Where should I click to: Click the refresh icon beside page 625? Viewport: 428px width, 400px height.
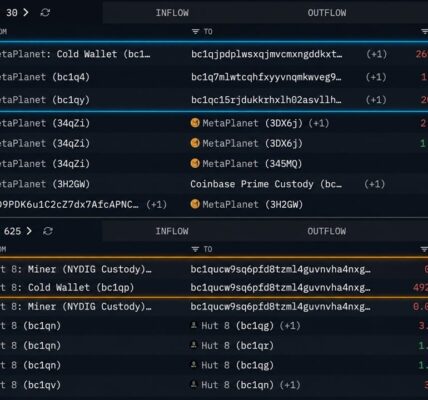click(48, 231)
